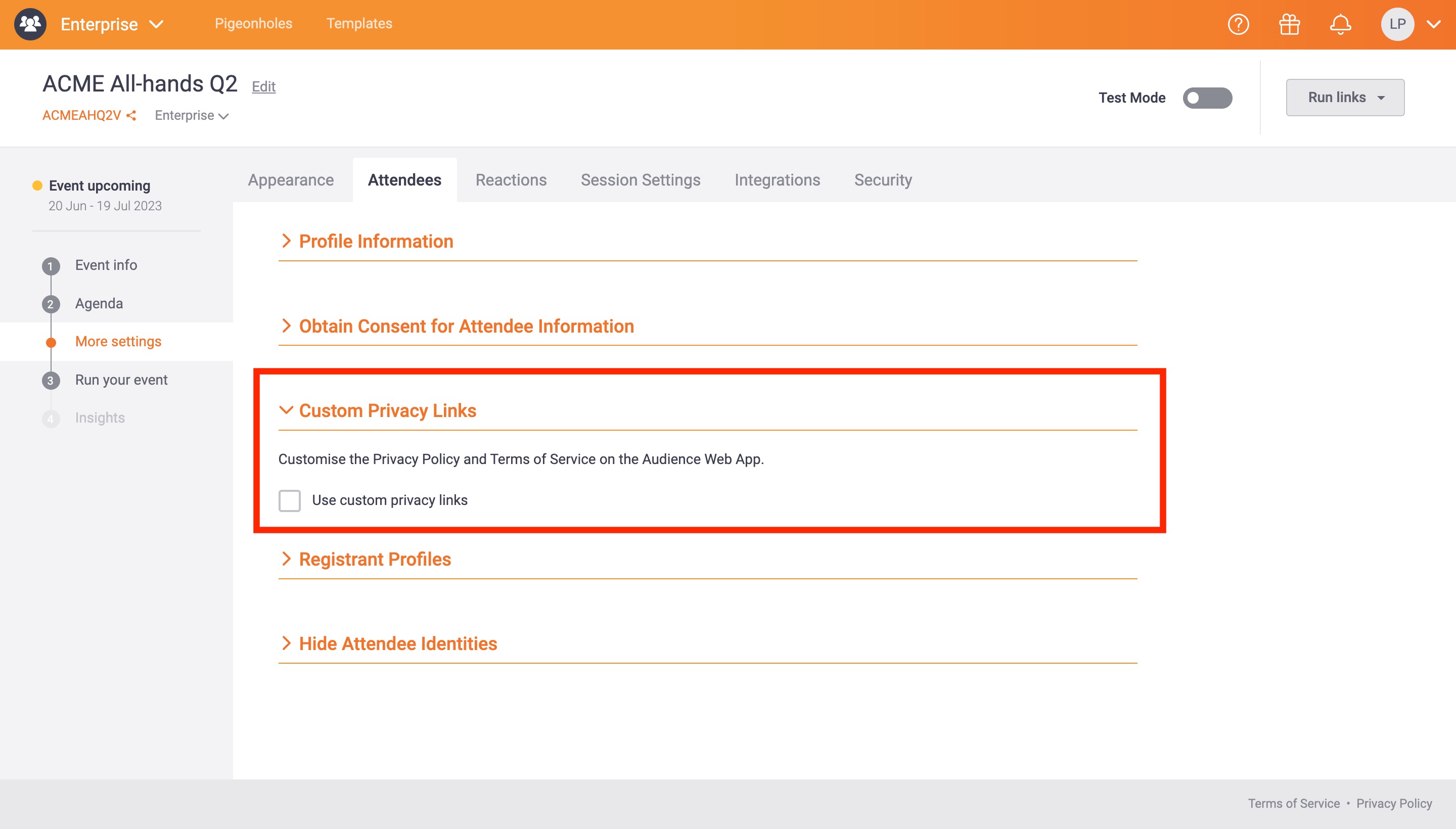Open Privacy Policy footer link
Screen dimensions: 1456x829
tap(1393, 803)
